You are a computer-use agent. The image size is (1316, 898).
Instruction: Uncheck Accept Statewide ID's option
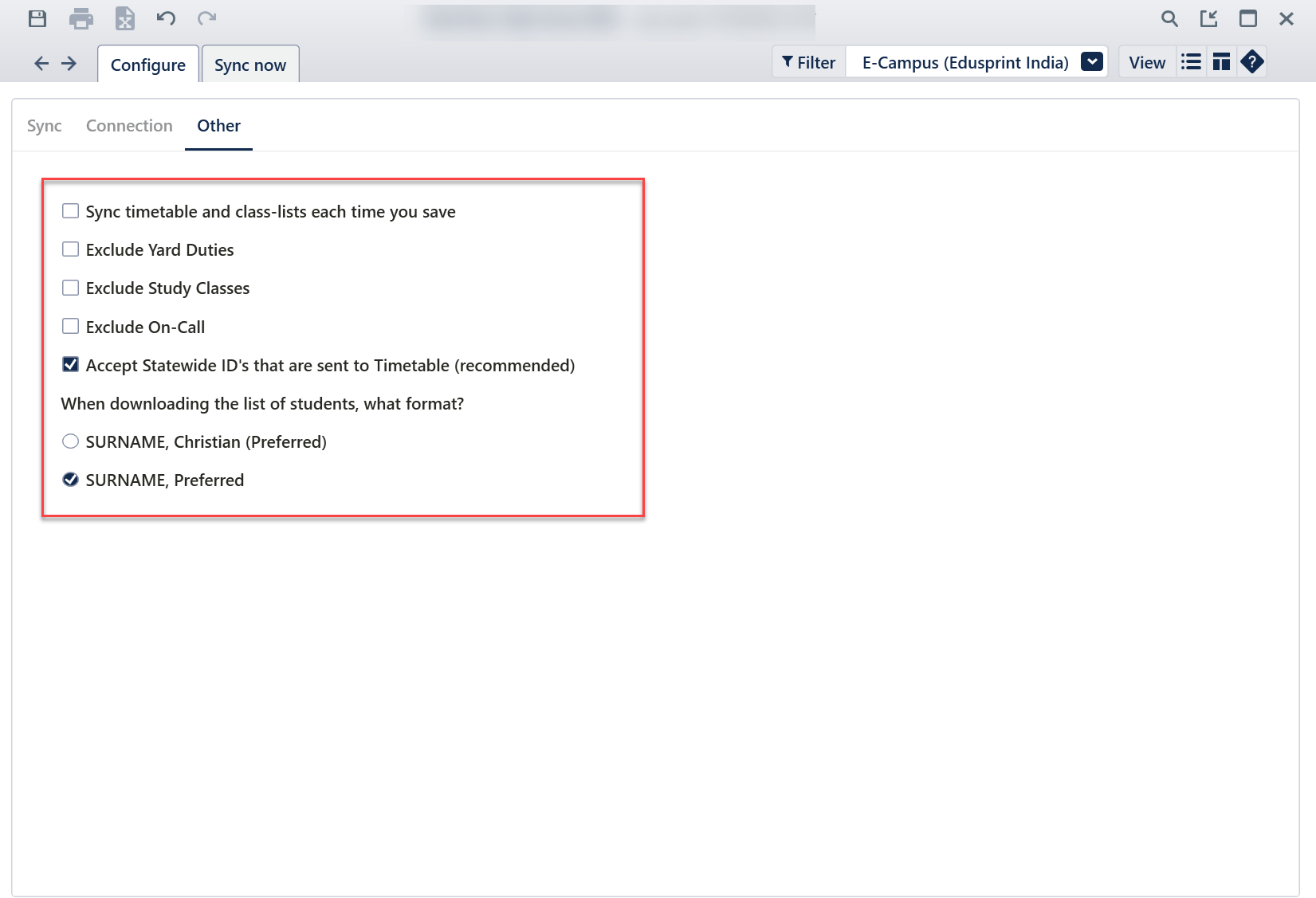[x=71, y=364]
